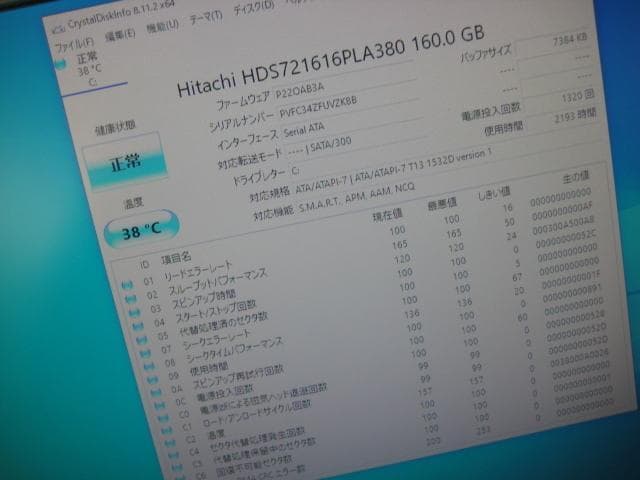Select the 代替処理済のセクタ数 row name
Screen dimensions: 640x480
[224, 324]
